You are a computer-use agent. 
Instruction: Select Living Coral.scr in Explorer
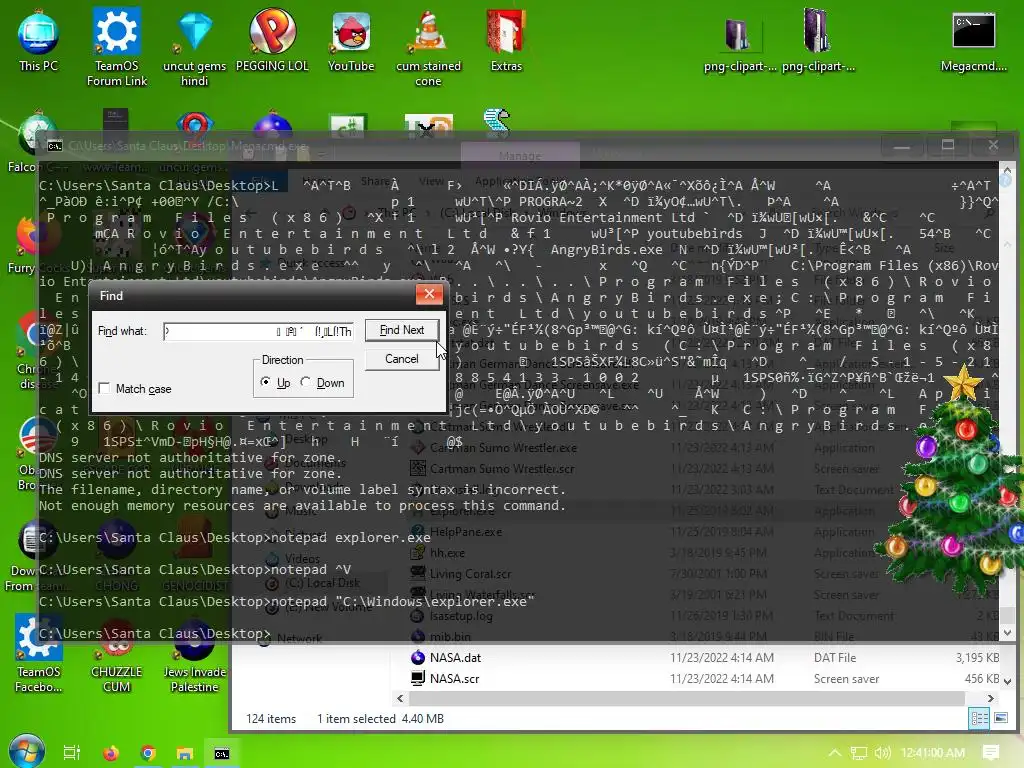pyautogui.click(x=470, y=574)
